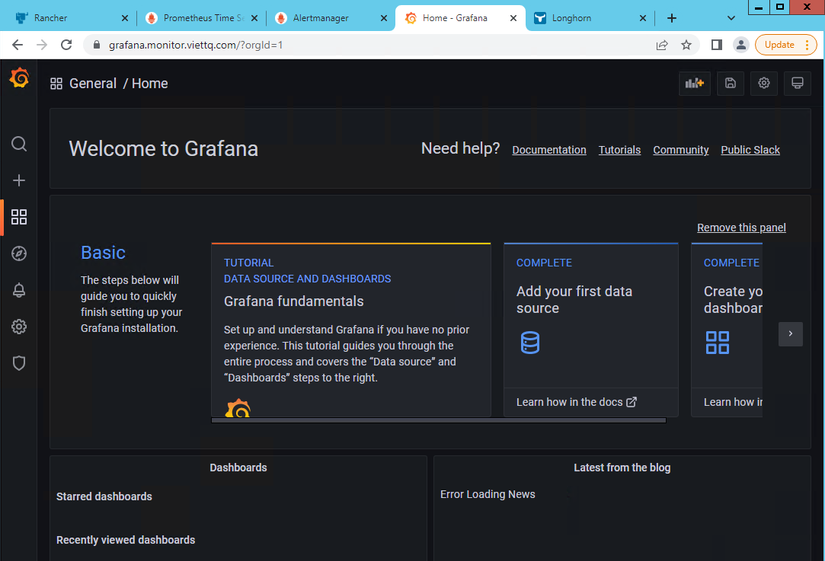Open the Public Slack link
Image resolution: width=825 pixels, height=561 pixels.
click(x=750, y=150)
